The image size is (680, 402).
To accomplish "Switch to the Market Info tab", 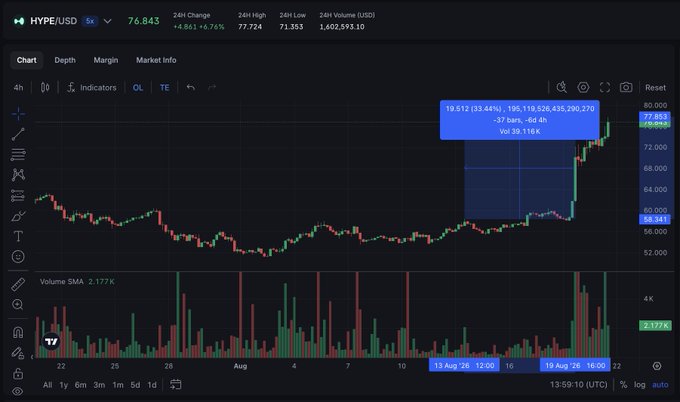I will tap(156, 60).
